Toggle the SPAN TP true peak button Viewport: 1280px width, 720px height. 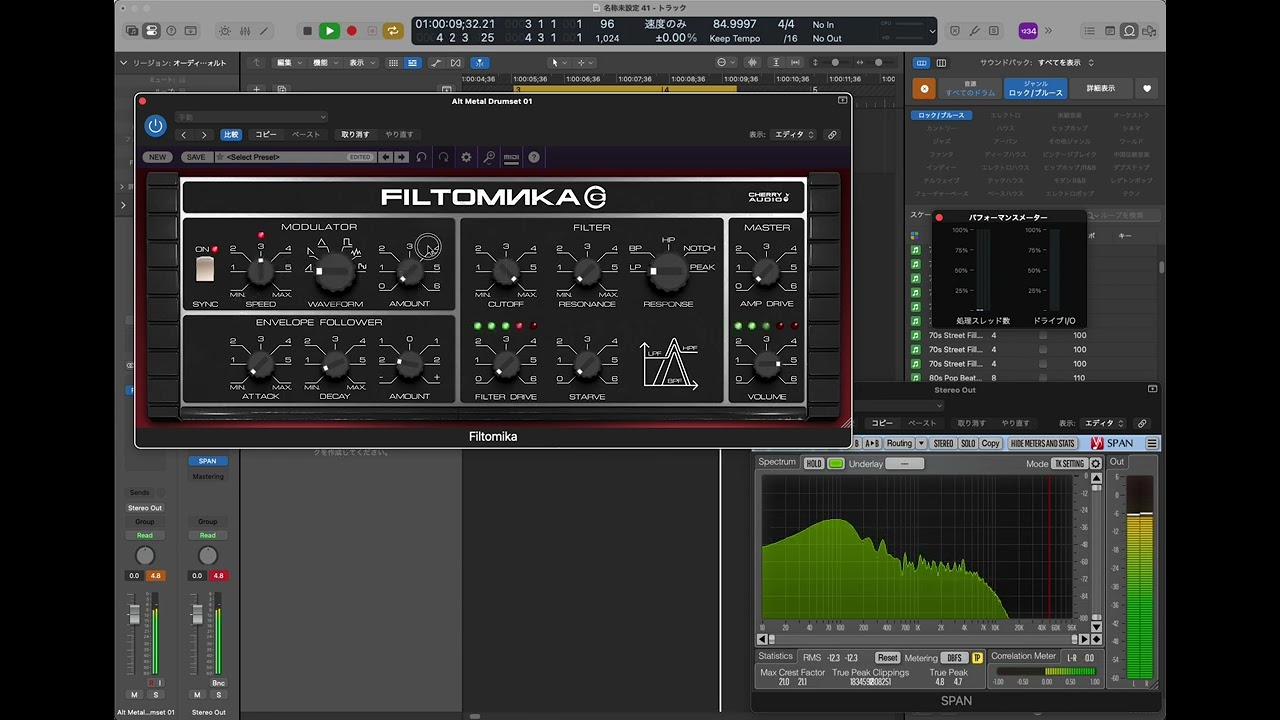click(977, 658)
